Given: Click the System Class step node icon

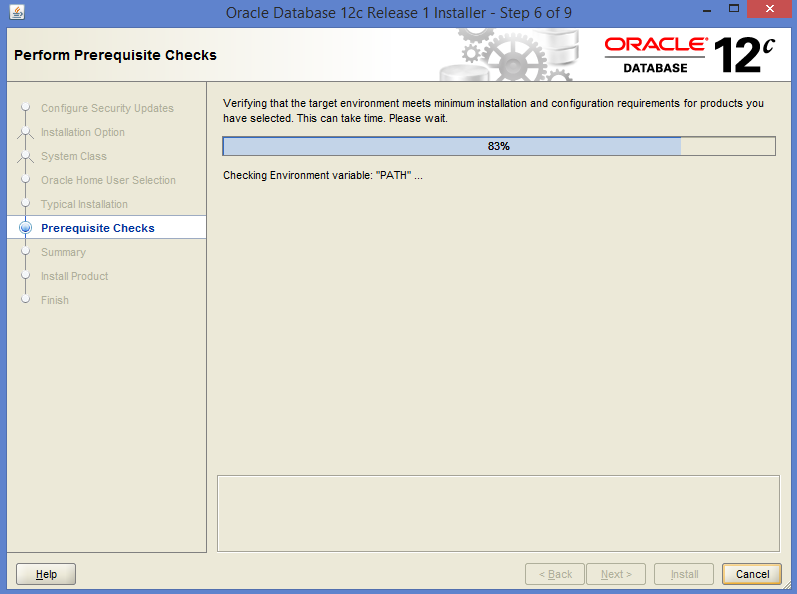Looking at the screenshot, I should coord(25,156).
